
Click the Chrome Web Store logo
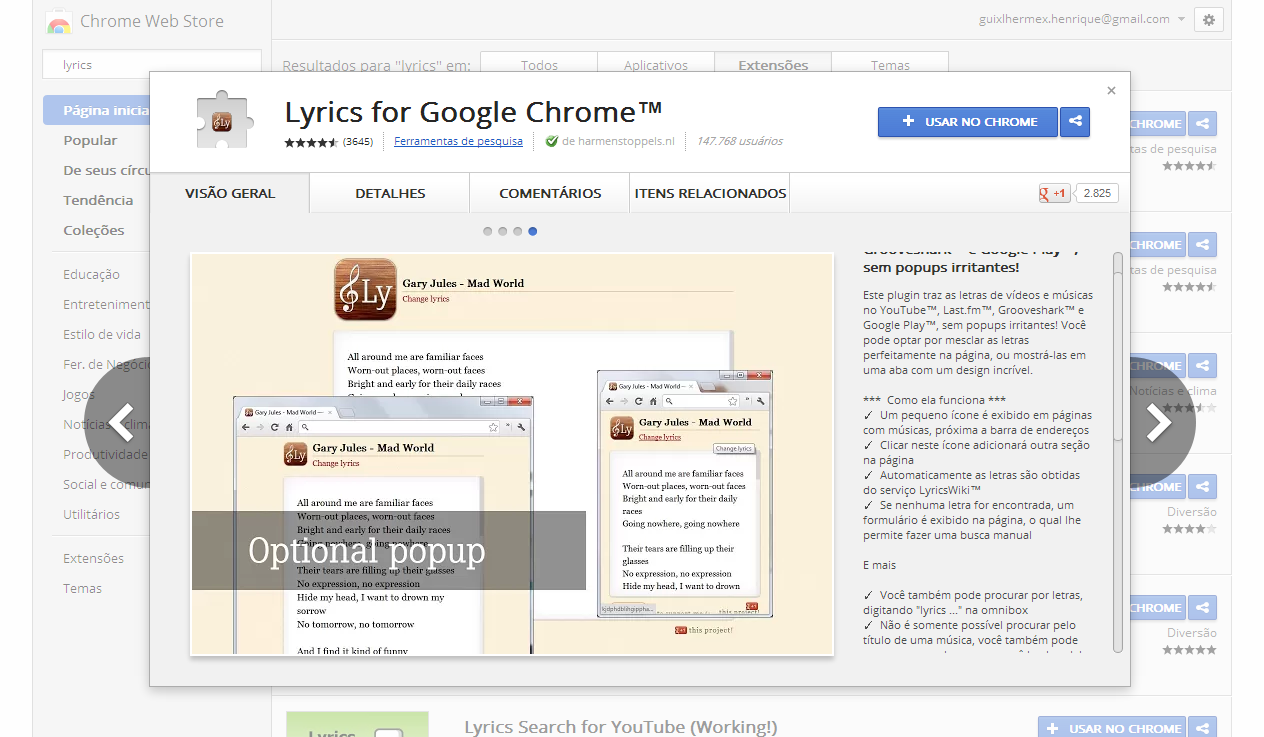(x=58, y=23)
